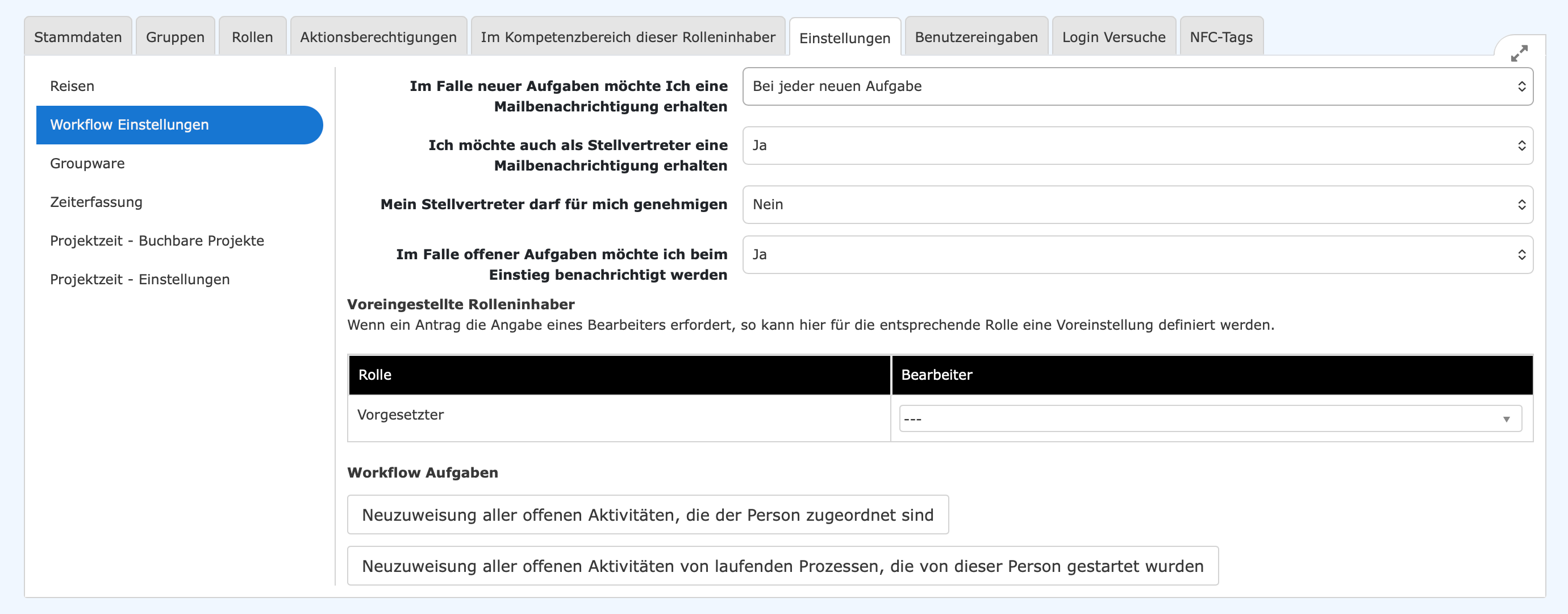Click the 'Im Falle offener Aufgaben' label
The width and height of the screenshot is (1568, 614).
coord(561,264)
